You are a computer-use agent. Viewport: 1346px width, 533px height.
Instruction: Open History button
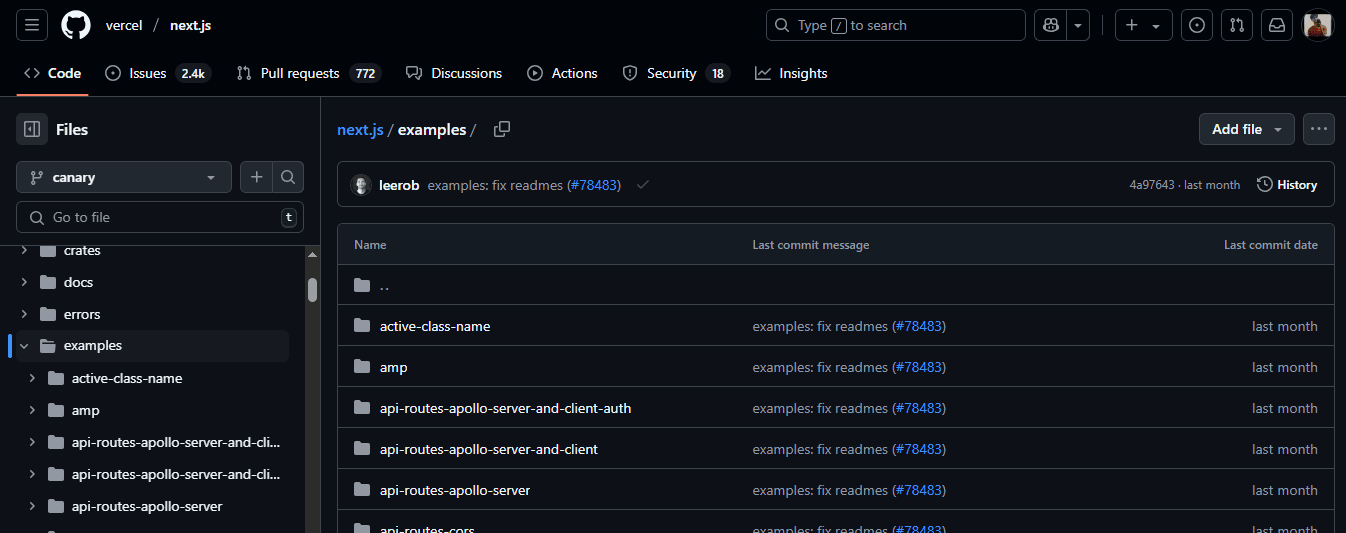coord(1287,185)
